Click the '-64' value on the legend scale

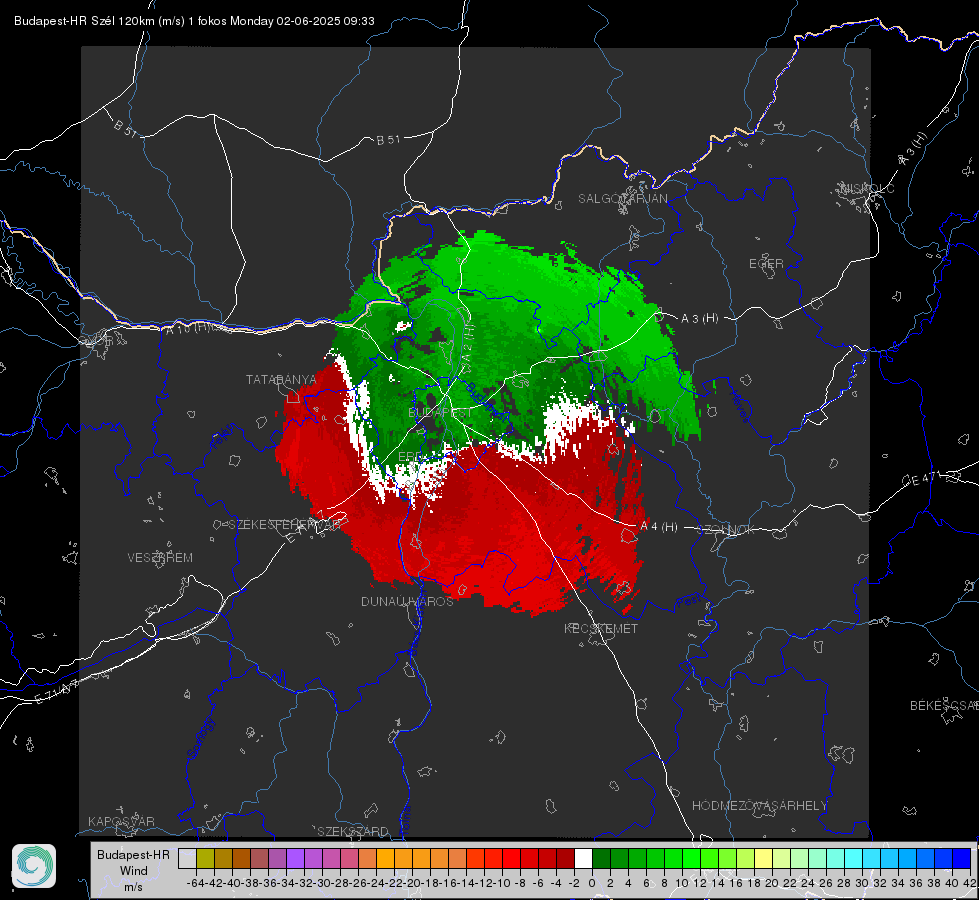[x=195, y=883]
